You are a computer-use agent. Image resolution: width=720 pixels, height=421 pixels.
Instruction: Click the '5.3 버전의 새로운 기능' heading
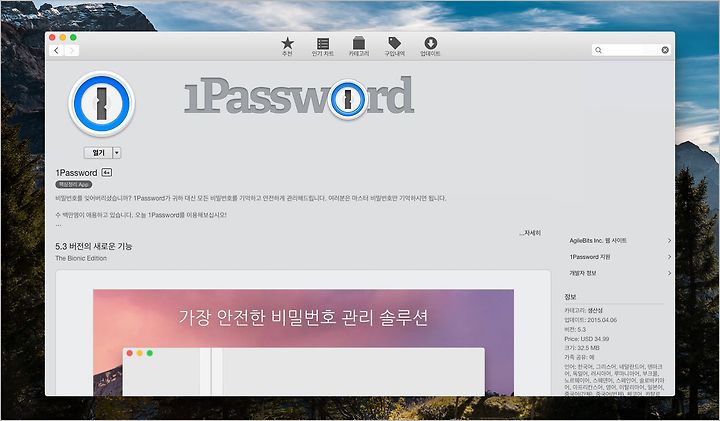click(94, 247)
